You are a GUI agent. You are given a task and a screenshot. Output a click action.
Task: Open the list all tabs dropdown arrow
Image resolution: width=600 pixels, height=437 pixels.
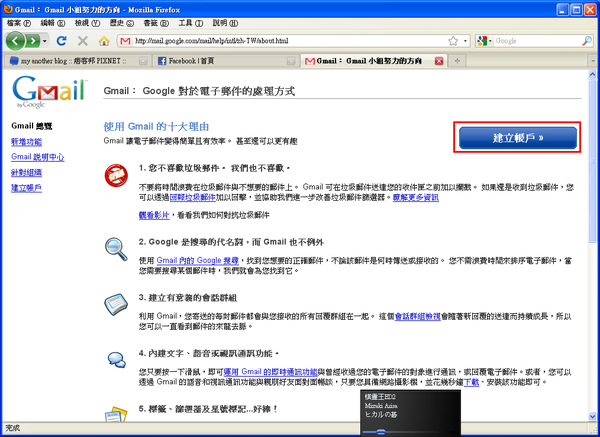(x=593, y=61)
